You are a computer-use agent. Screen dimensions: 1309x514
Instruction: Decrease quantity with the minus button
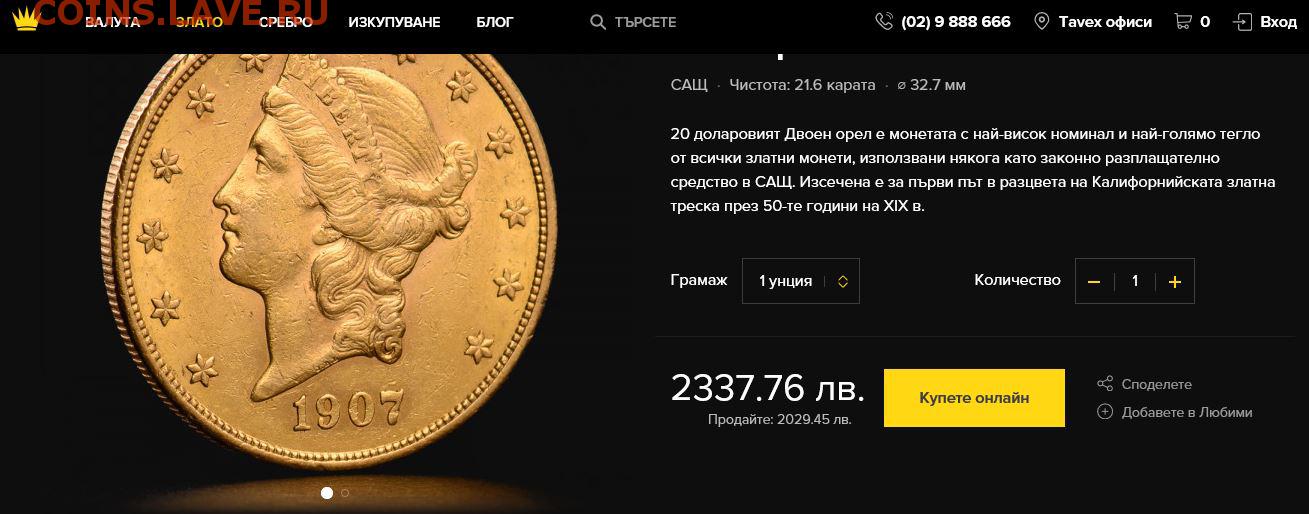click(x=1094, y=282)
